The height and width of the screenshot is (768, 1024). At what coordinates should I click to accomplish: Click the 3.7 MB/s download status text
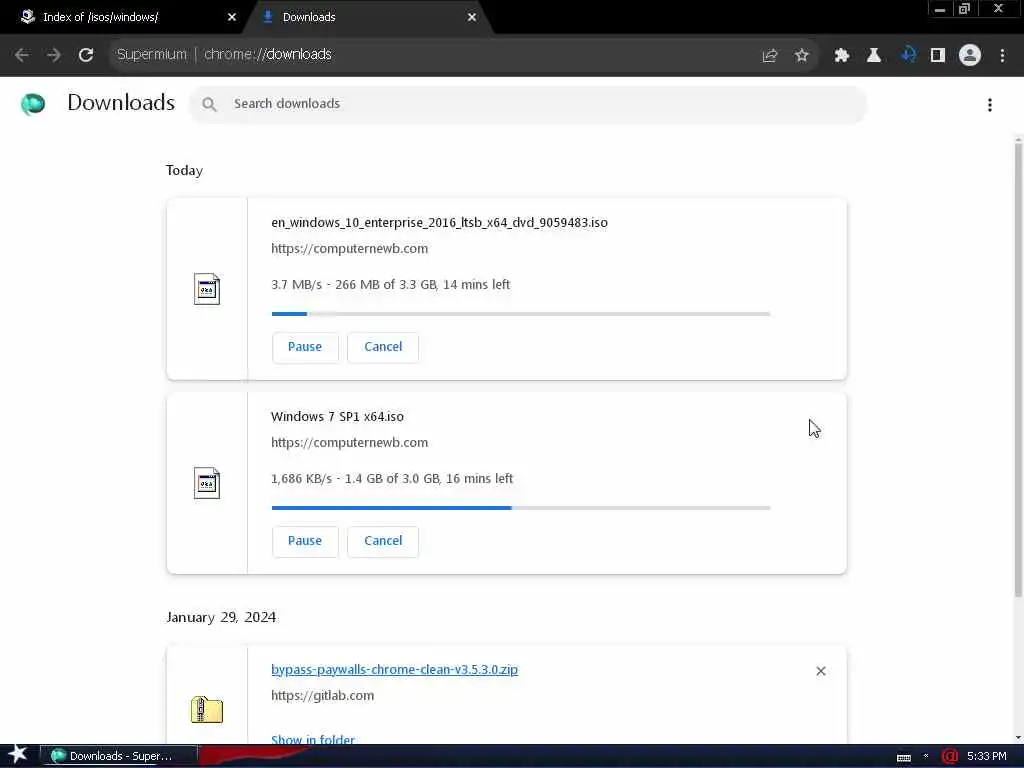391,285
